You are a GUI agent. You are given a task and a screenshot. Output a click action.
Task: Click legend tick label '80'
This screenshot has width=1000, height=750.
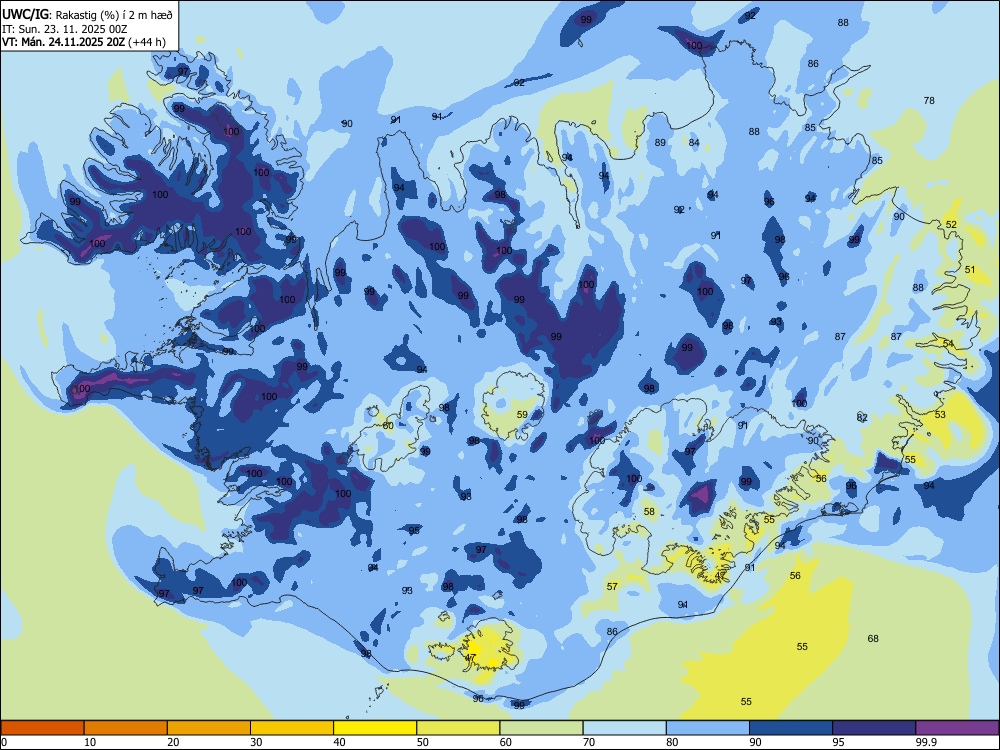click(672, 742)
